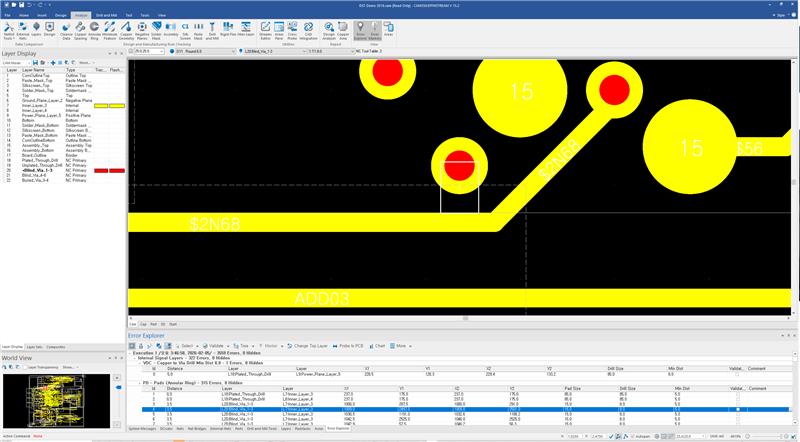Expand the Validate dropdown in Error Explorer
This screenshot has width=800, height=442.
coord(229,346)
